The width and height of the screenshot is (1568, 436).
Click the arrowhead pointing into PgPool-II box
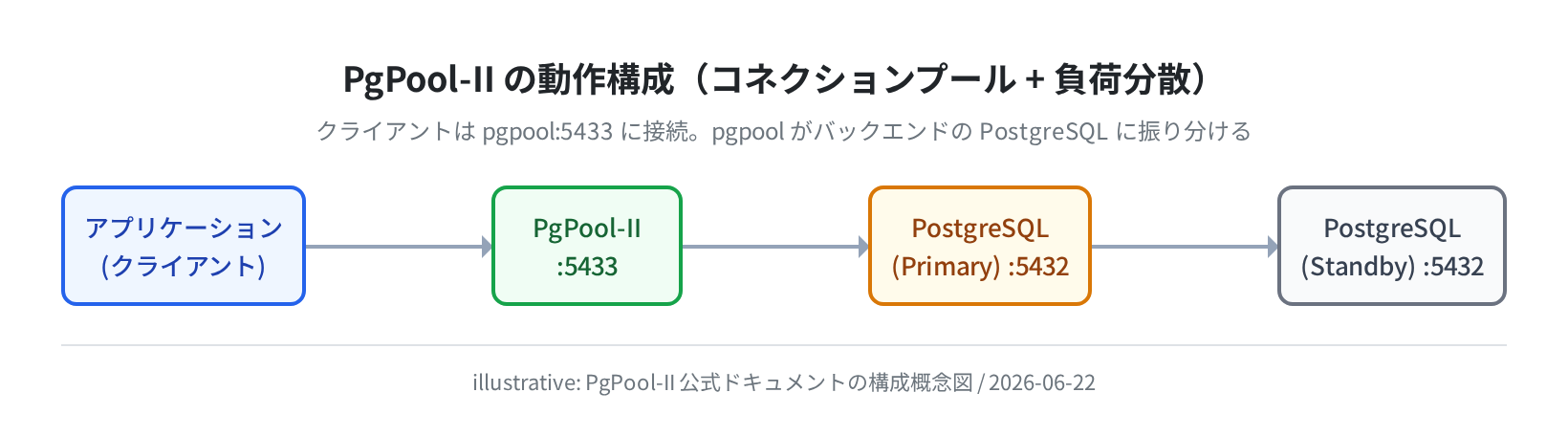coord(488,247)
